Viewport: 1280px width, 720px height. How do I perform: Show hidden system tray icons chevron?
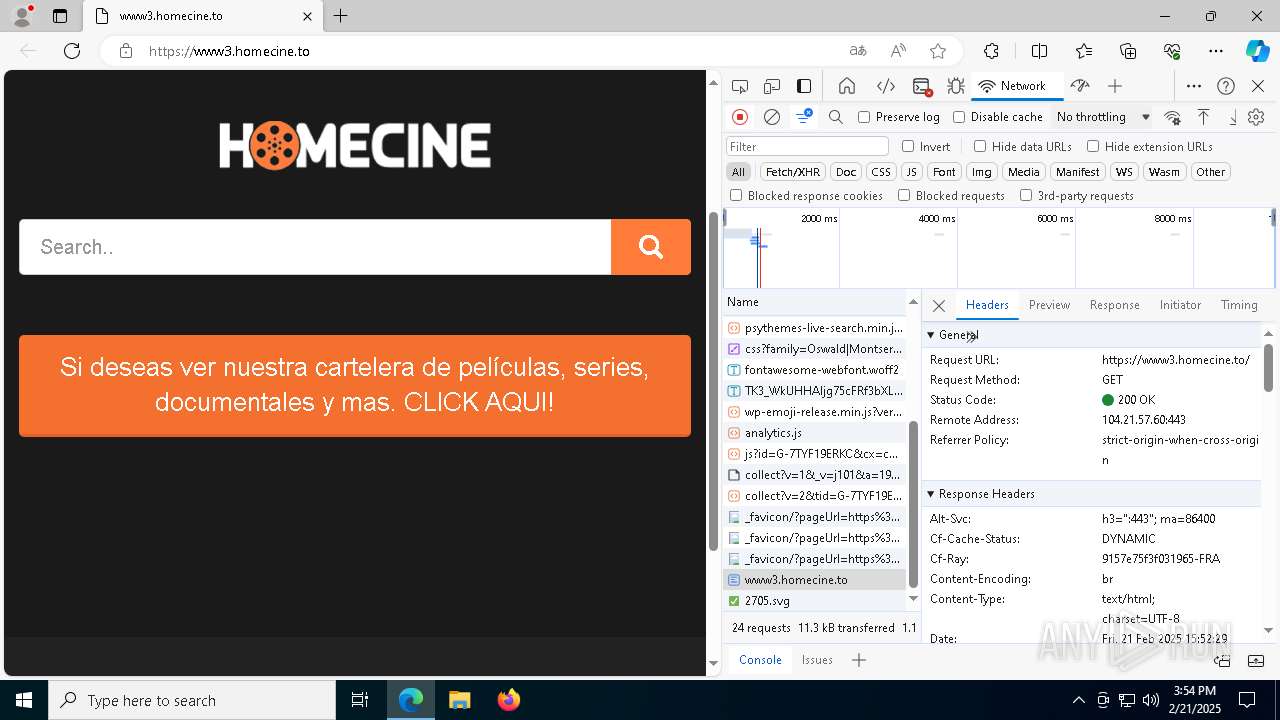coord(1078,700)
